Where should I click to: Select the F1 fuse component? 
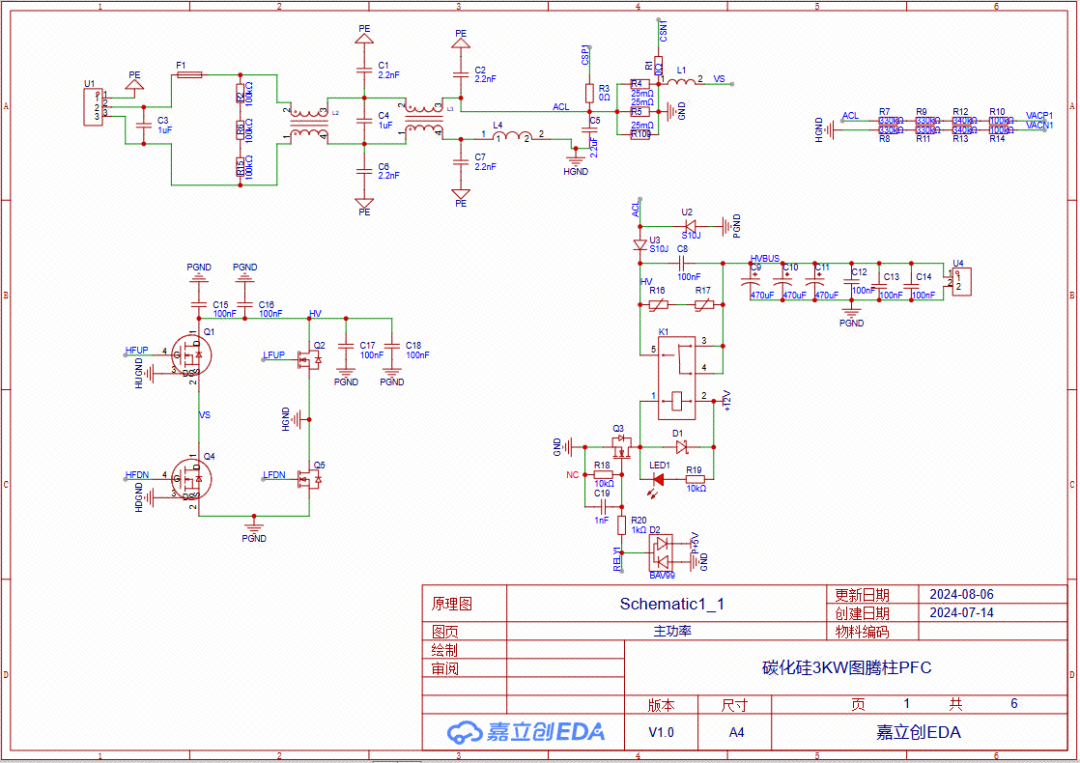click(189, 74)
